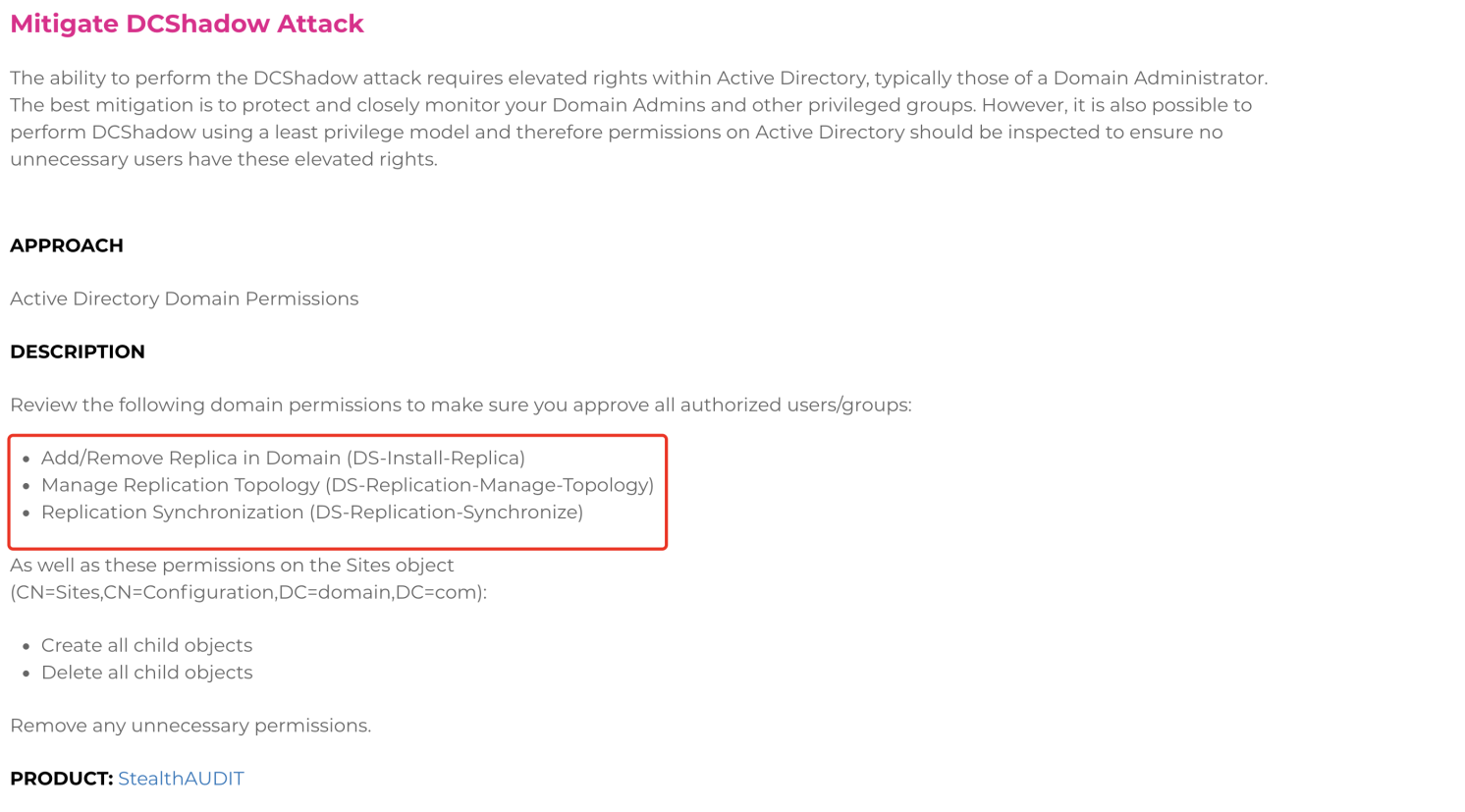Click the APPROACH section heading
Image resolution: width=1465 pixels, height=812 pixels.
pyautogui.click(x=67, y=245)
